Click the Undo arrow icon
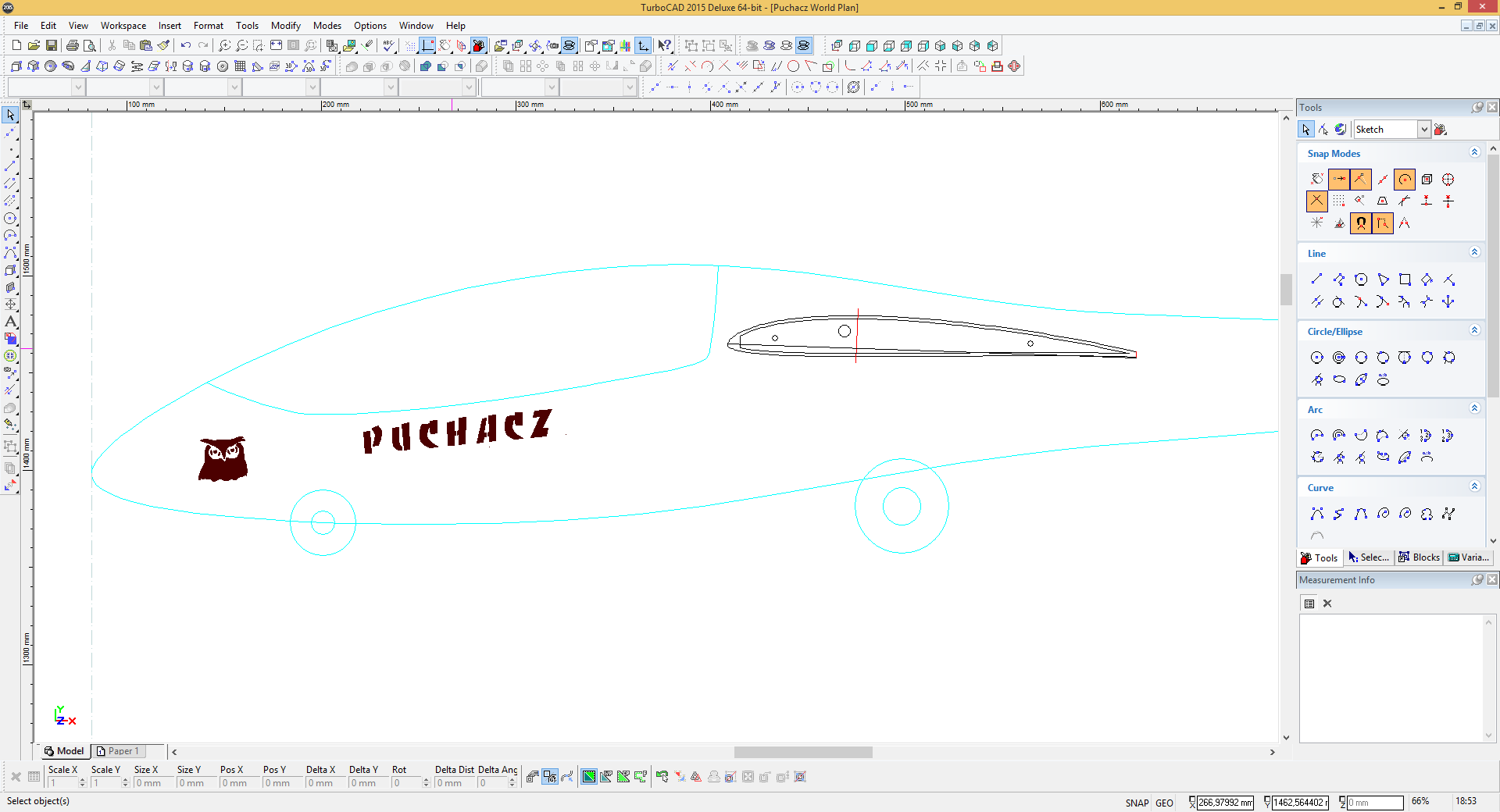 point(186,46)
